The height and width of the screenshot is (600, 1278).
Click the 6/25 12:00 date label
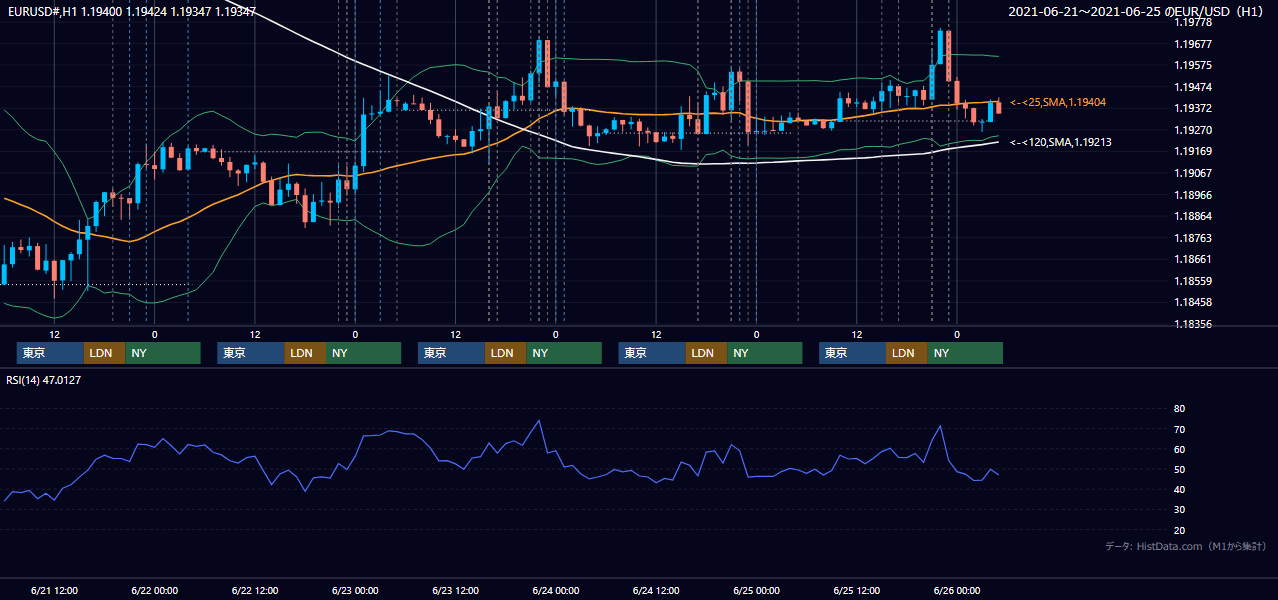tap(857, 590)
